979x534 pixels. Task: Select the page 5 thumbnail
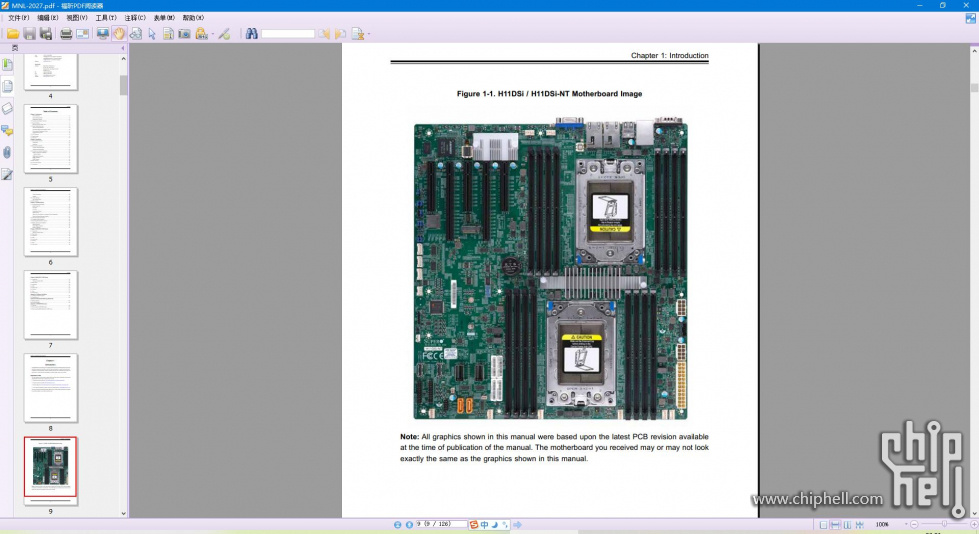pyautogui.click(x=51, y=139)
